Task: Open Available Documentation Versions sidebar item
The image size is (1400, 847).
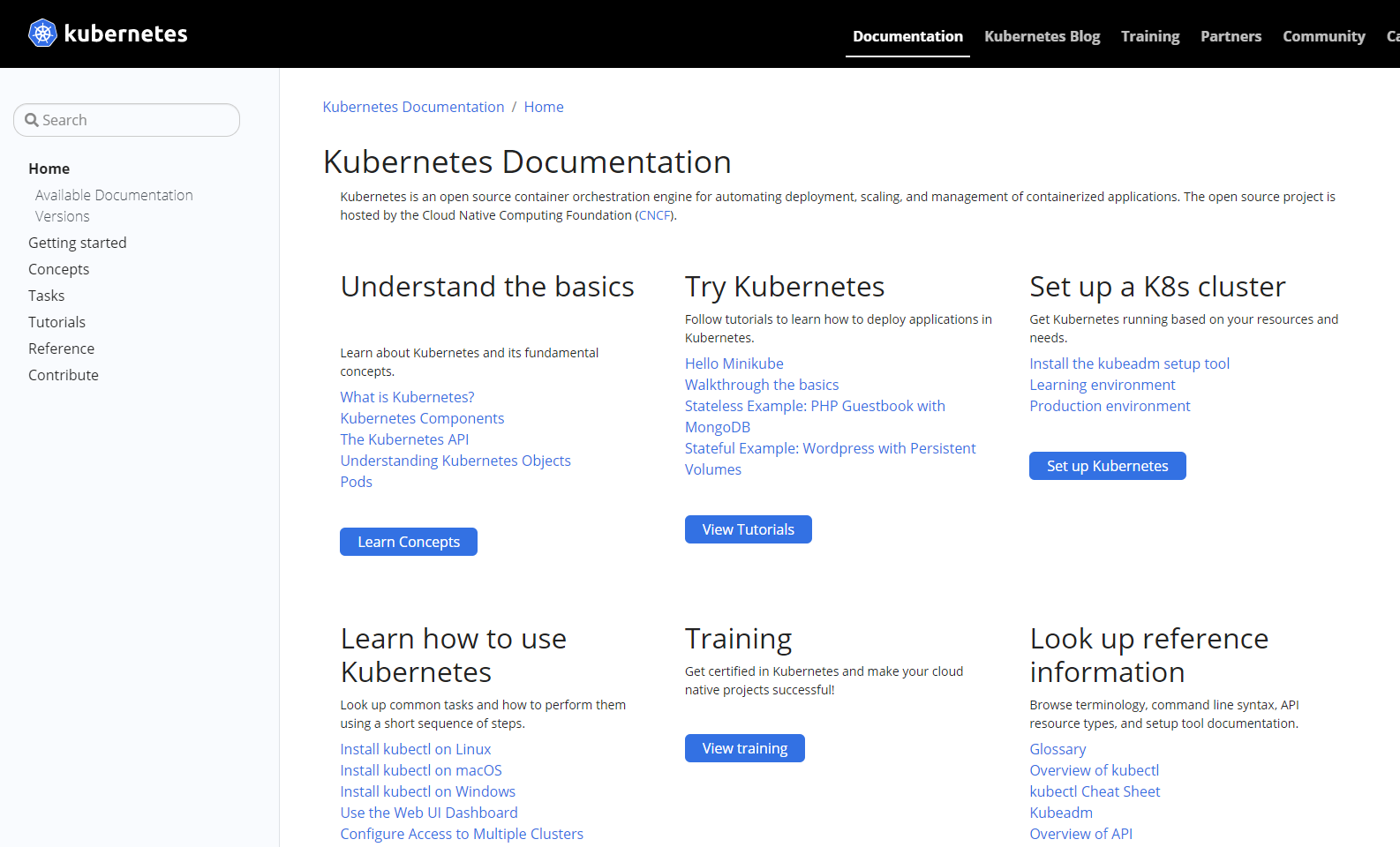Action: point(114,206)
